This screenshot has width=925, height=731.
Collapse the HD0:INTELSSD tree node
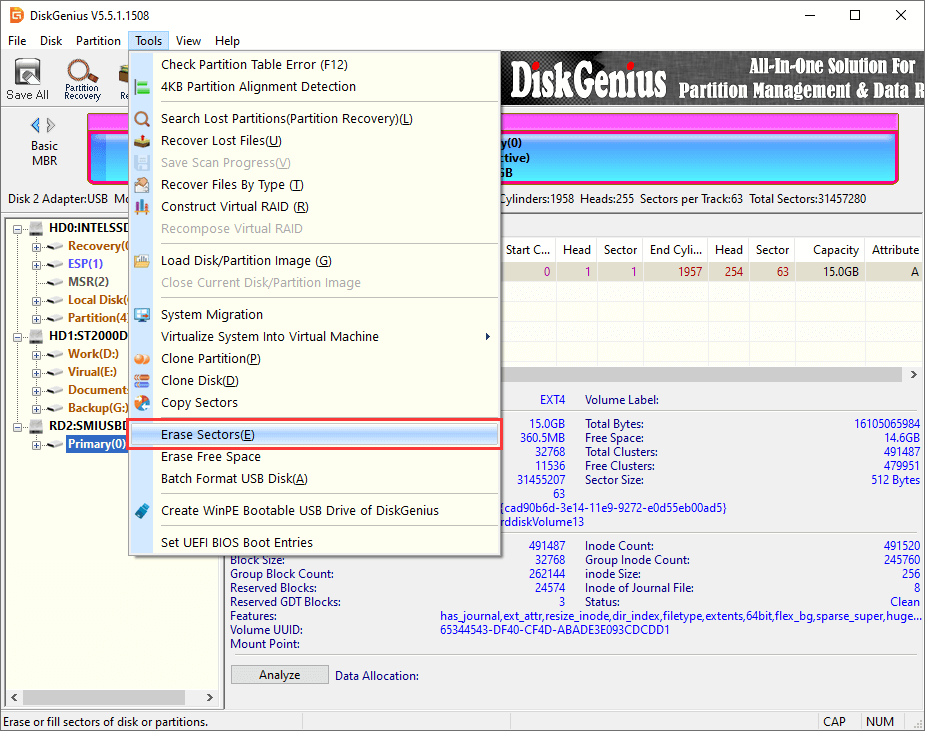pyautogui.click(x=18, y=229)
